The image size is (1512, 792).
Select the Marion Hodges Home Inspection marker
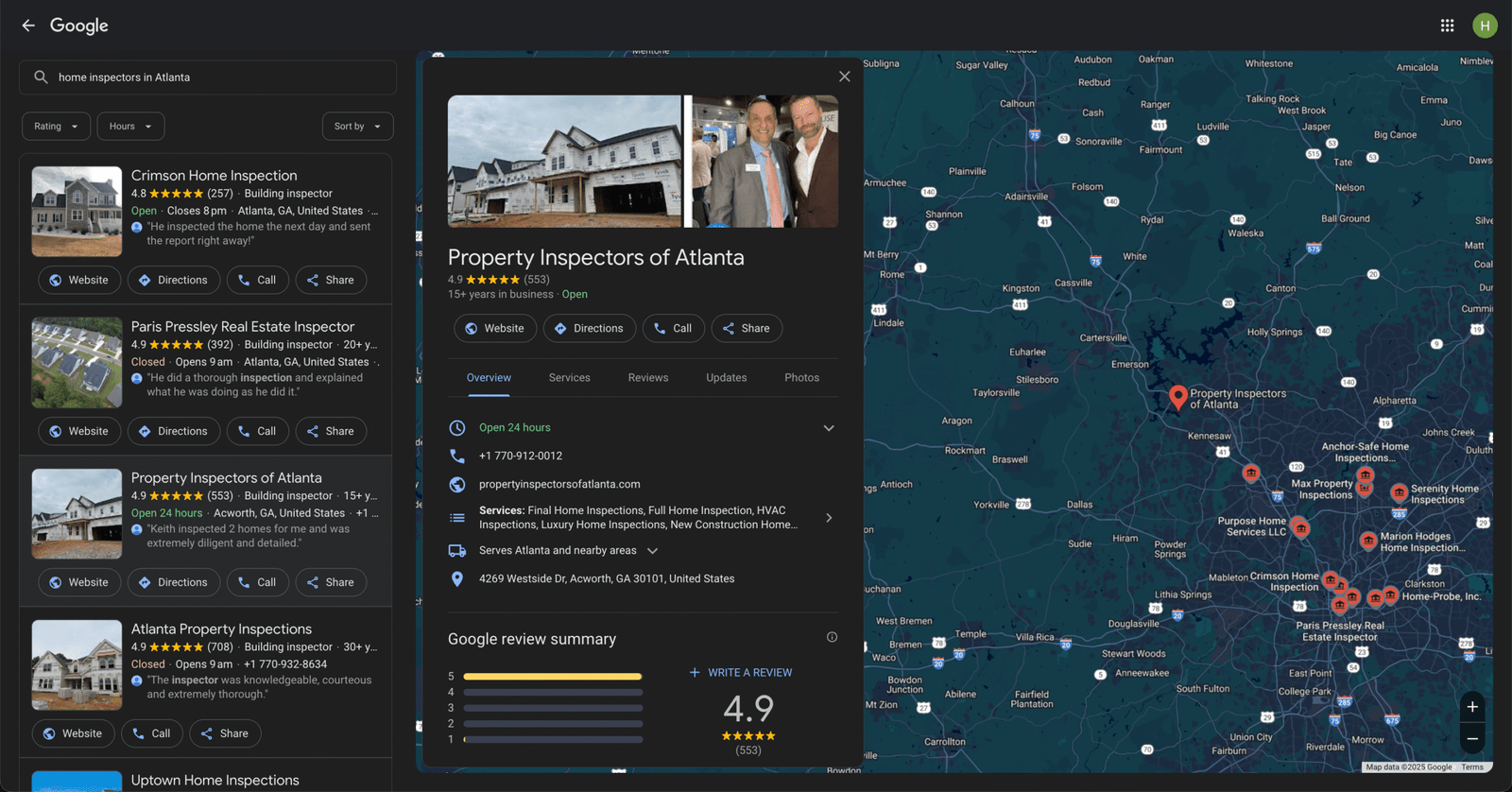coord(1367,541)
